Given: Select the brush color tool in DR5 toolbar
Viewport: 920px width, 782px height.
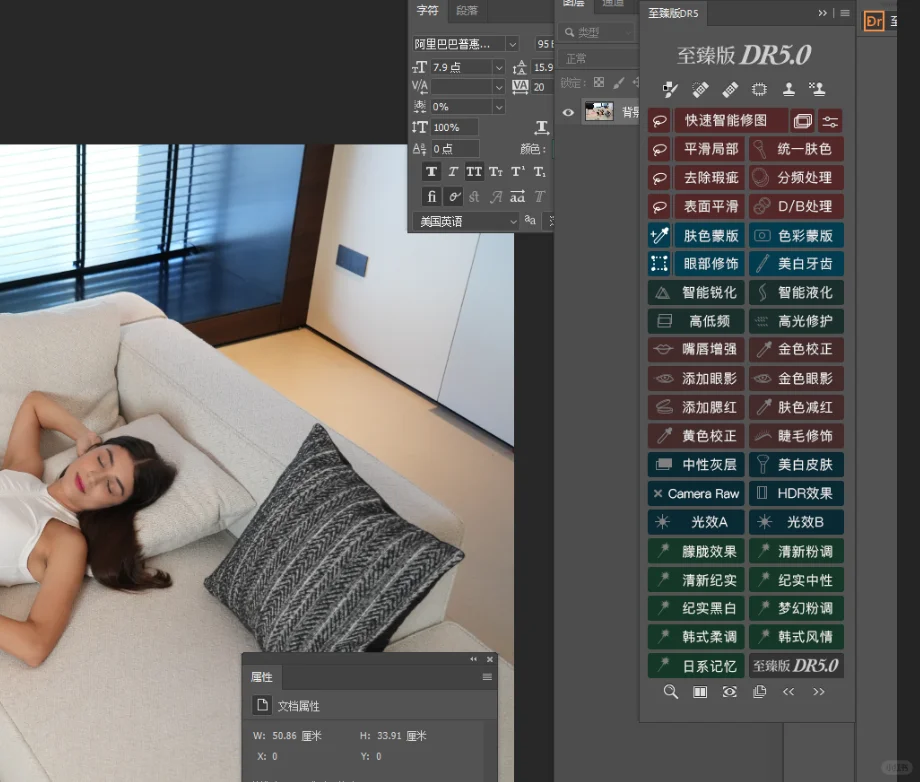Looking at the screenshot, I should 669,89.
